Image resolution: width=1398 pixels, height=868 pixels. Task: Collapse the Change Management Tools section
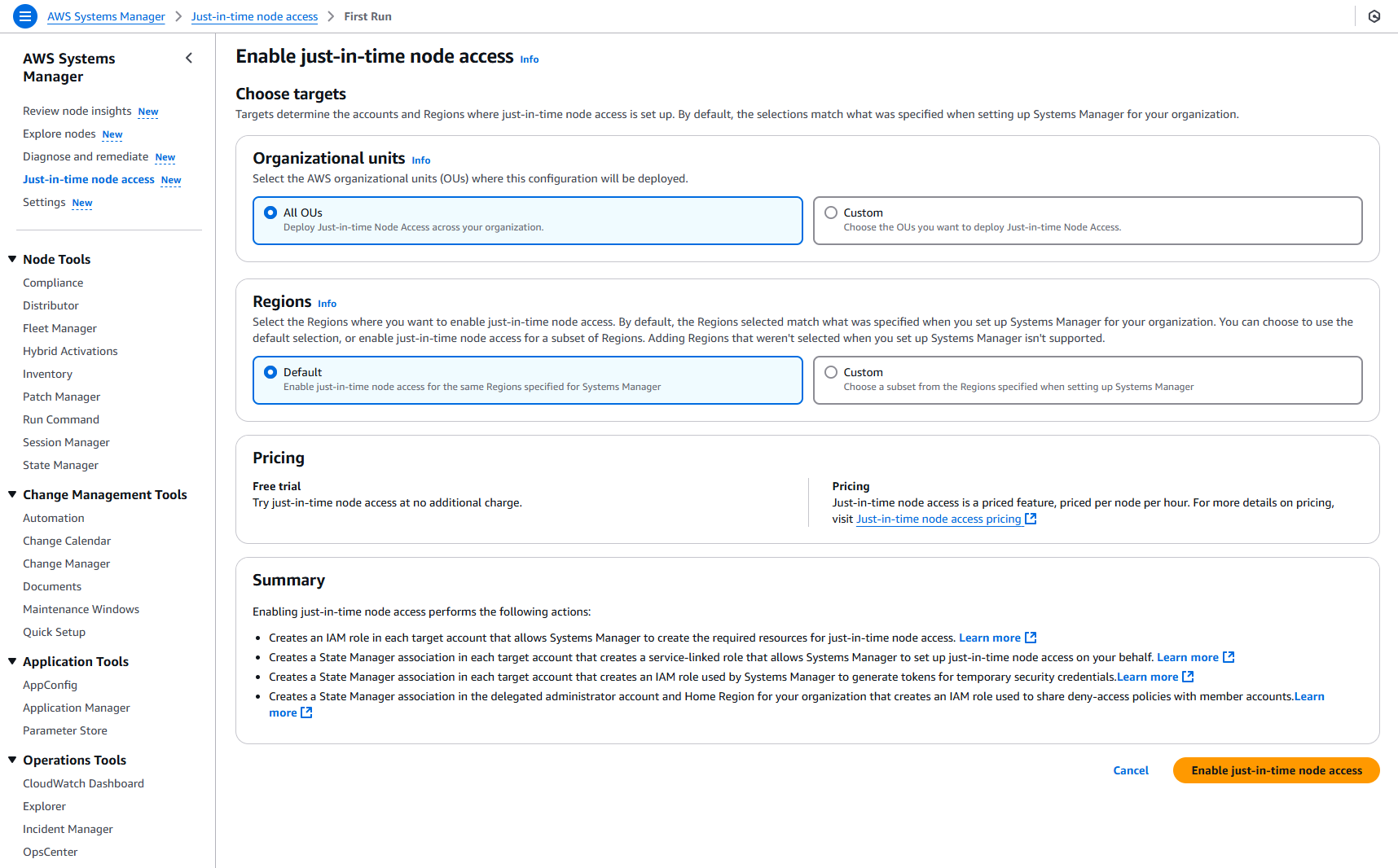pos(11,494)
